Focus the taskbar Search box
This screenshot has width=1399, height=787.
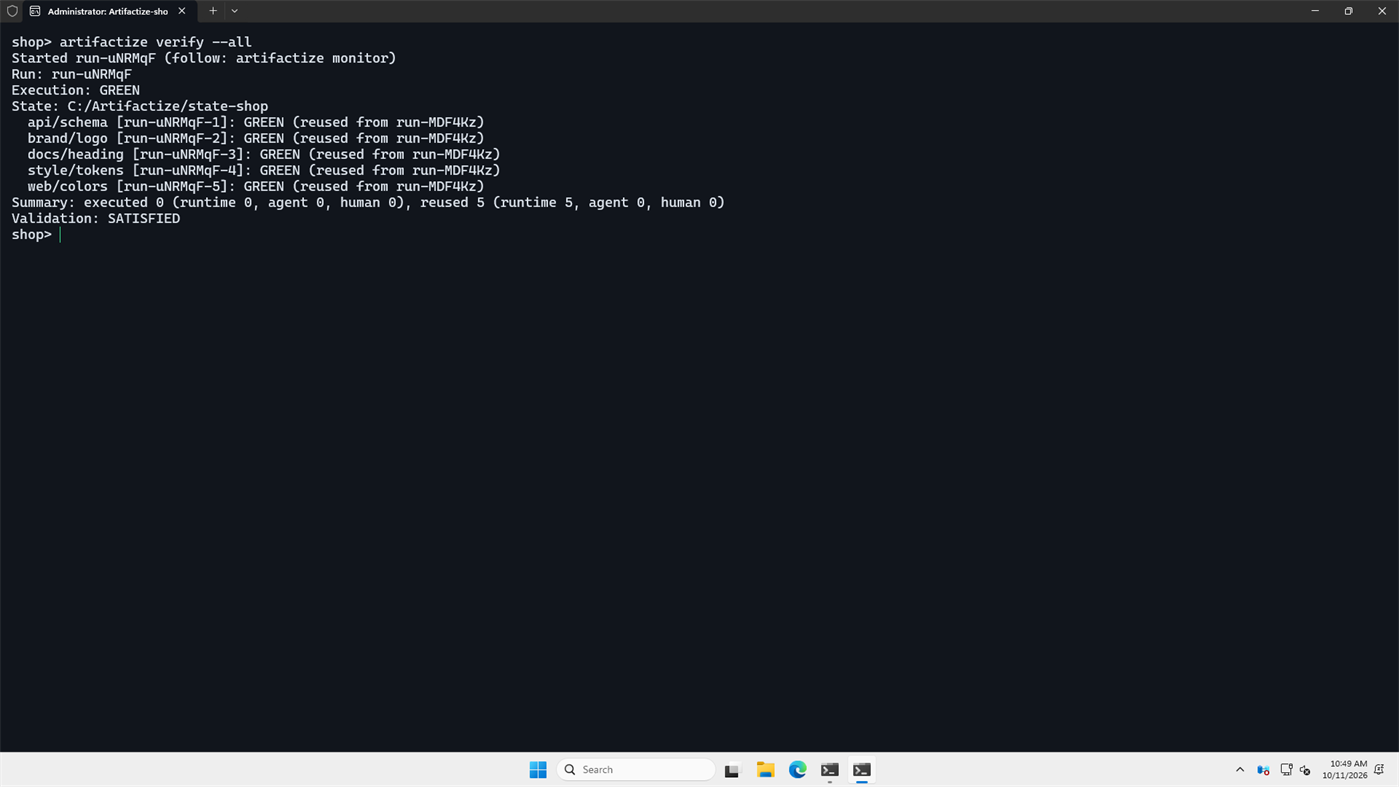pyautogui.click(x=636, y=770)
